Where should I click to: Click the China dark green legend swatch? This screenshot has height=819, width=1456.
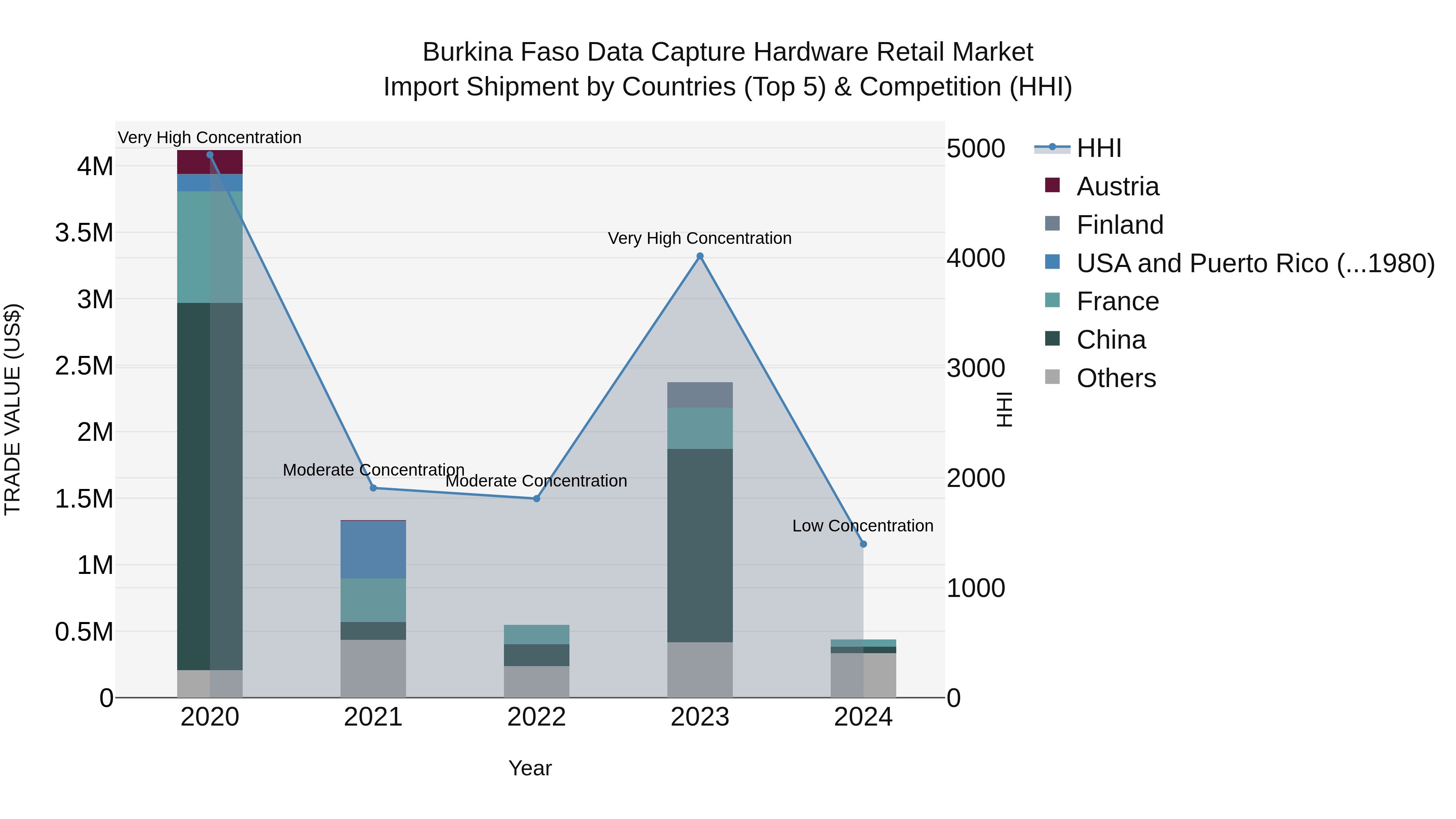pos(1052,339)
